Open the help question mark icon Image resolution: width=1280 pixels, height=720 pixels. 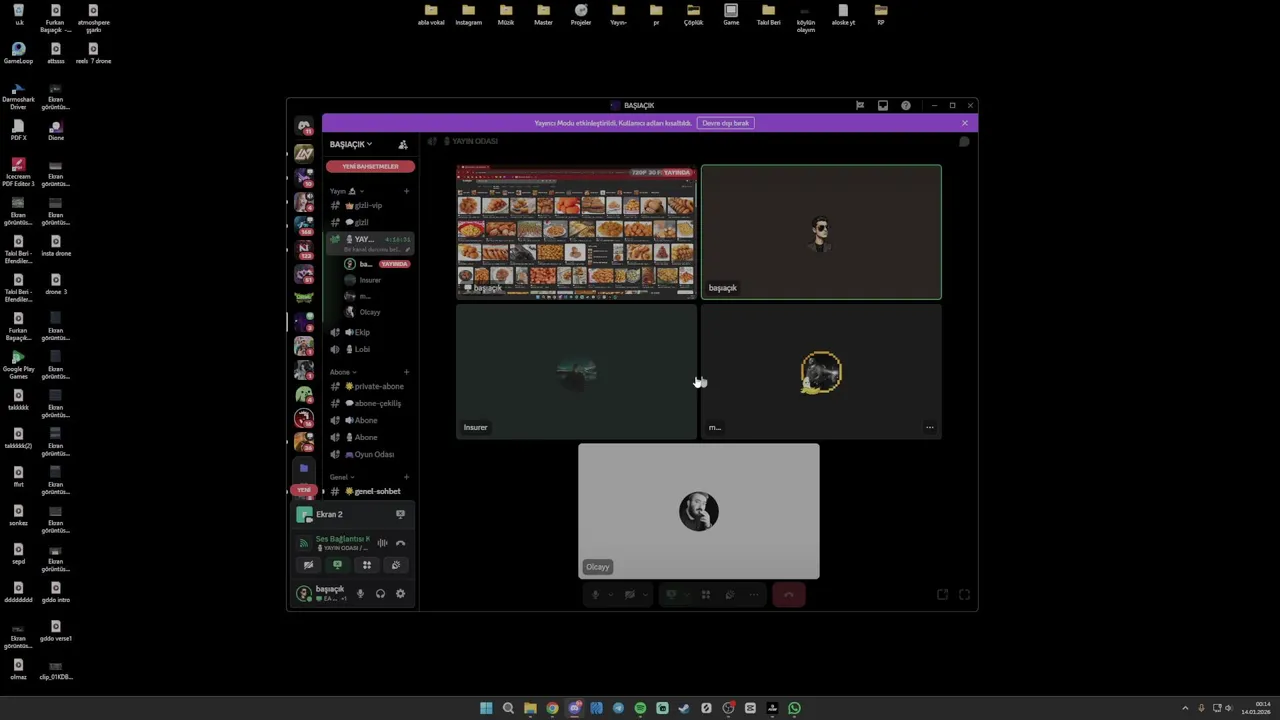pos(906,105)
